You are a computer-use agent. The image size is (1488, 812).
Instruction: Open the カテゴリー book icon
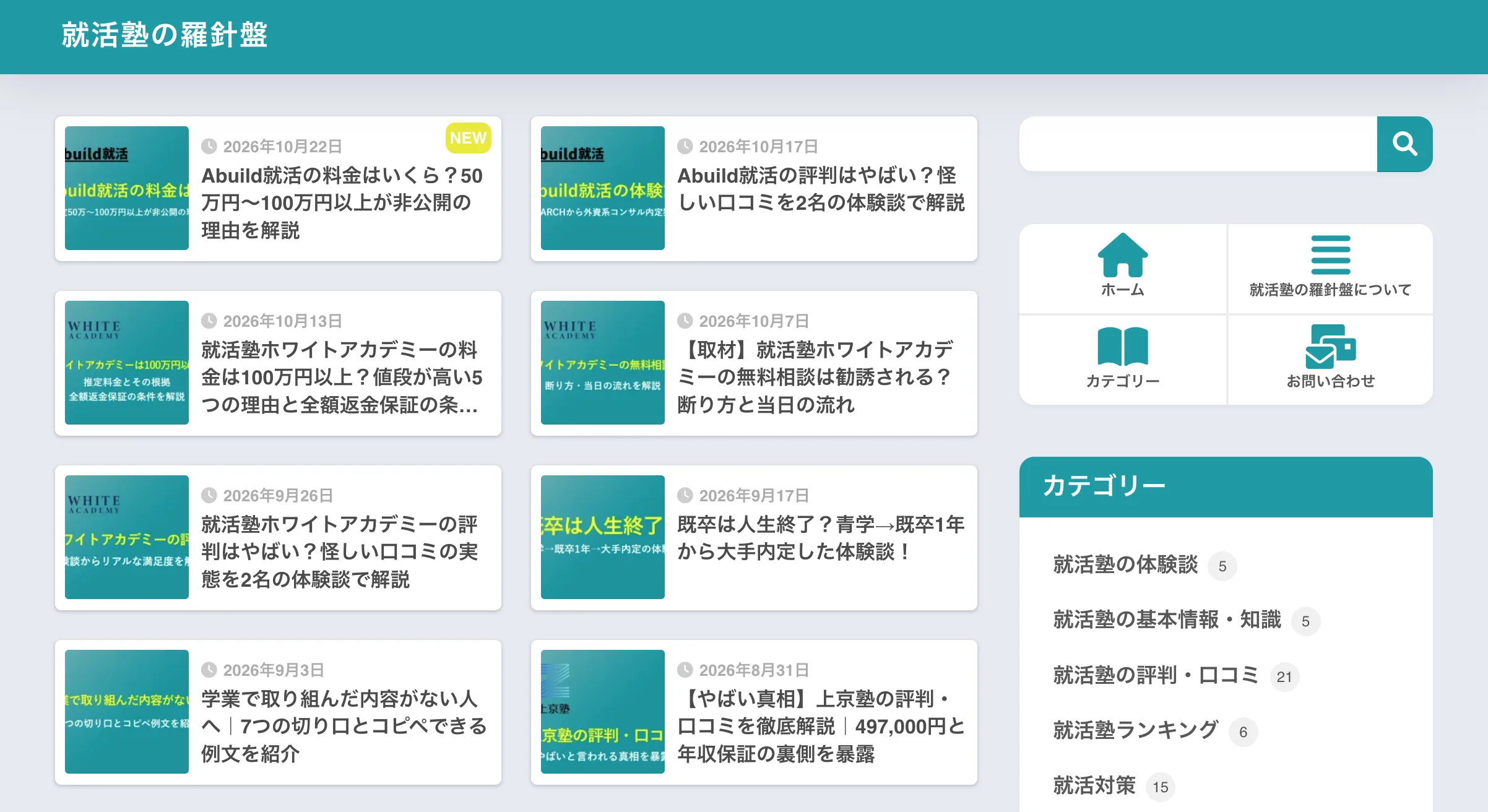[1122, 347]
